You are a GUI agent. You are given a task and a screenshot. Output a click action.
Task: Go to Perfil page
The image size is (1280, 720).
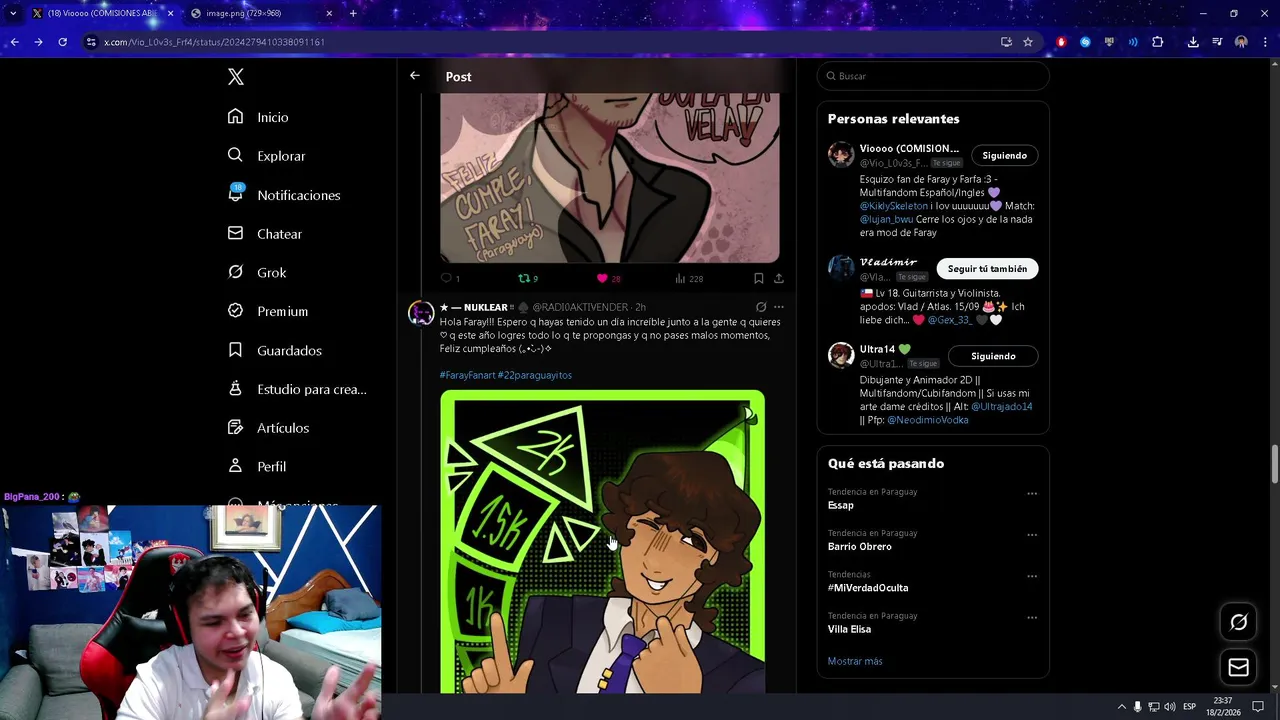point(256,467)
